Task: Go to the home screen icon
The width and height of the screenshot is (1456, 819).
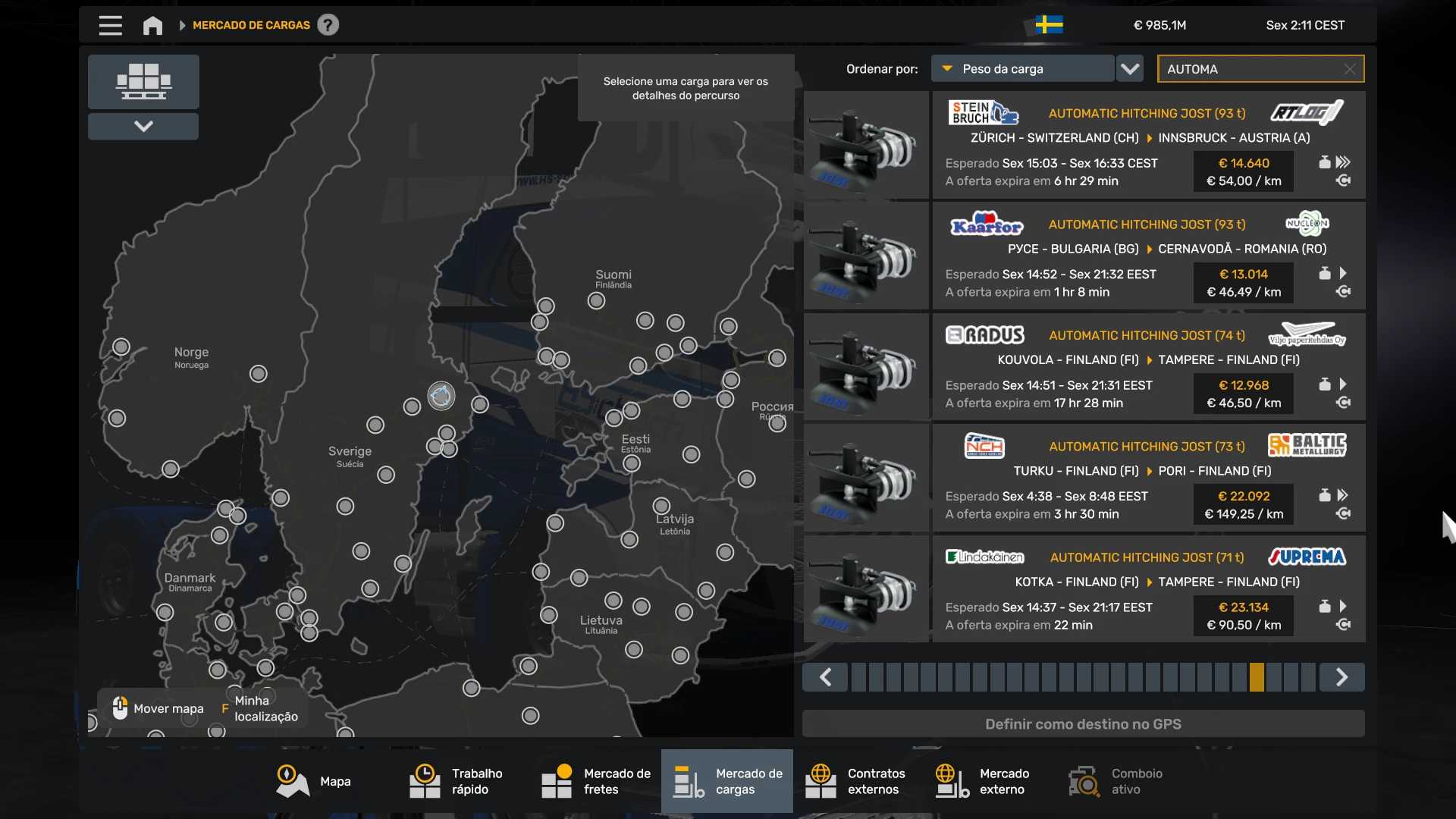Action: pos(152,25)
